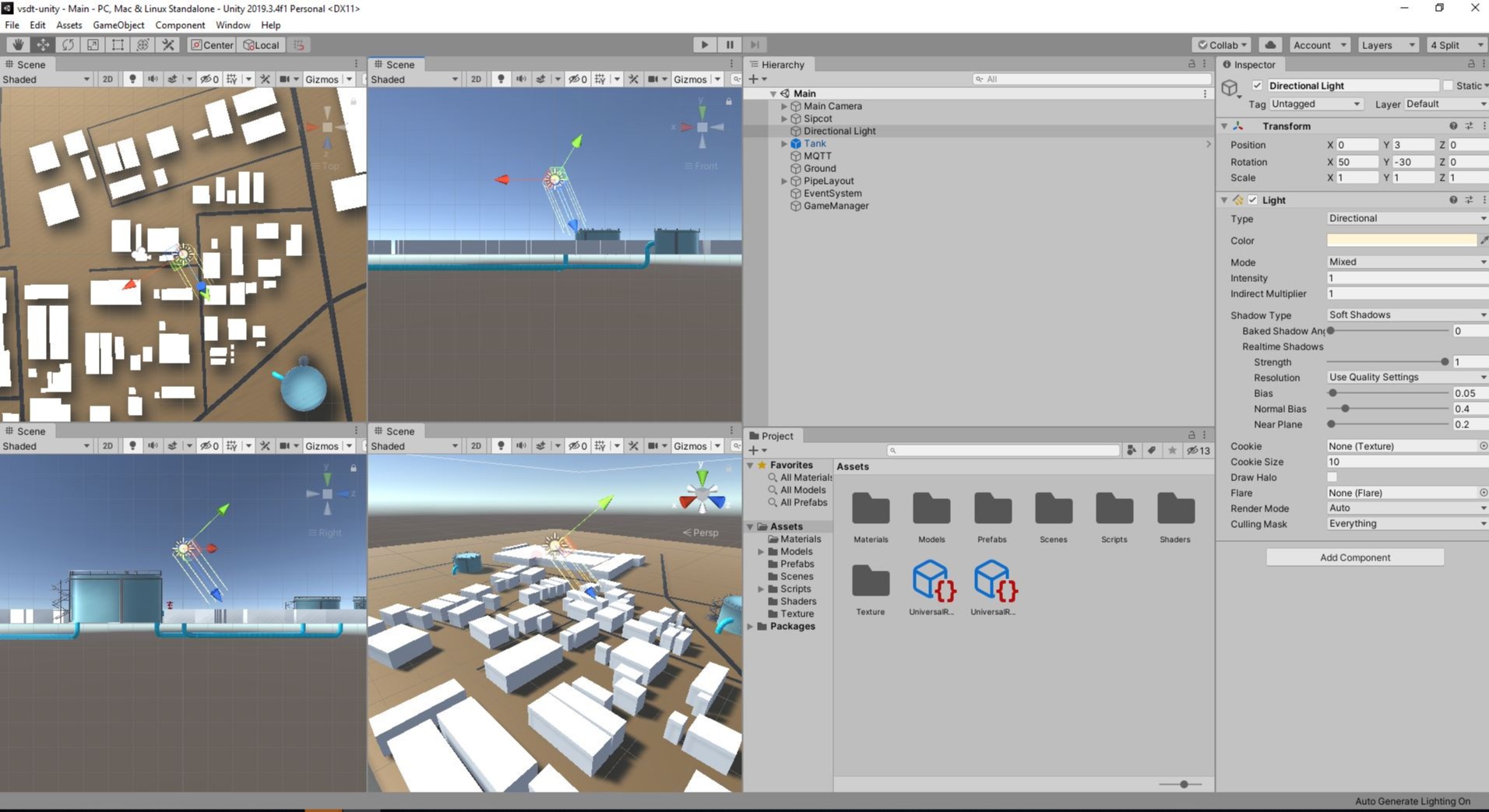1489x812 pixels.
Task: Select the Move tool
Action: point(43,45)
